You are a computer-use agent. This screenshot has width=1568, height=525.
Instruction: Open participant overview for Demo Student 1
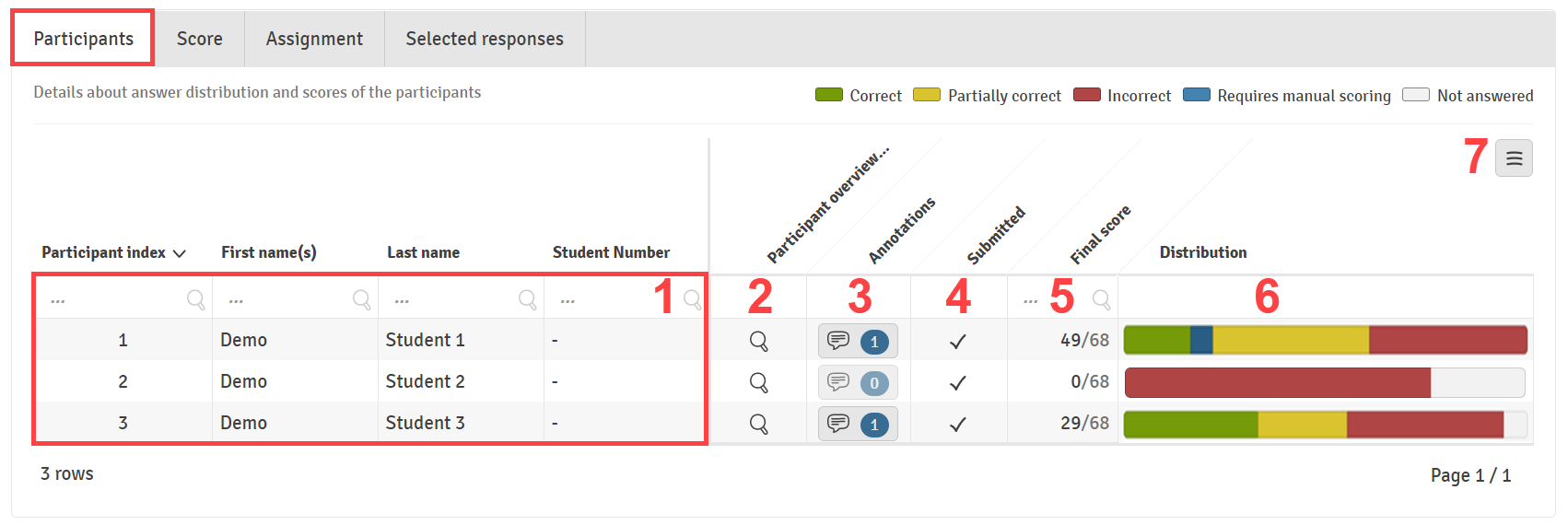pyautogui.click(x=758, y=341)
